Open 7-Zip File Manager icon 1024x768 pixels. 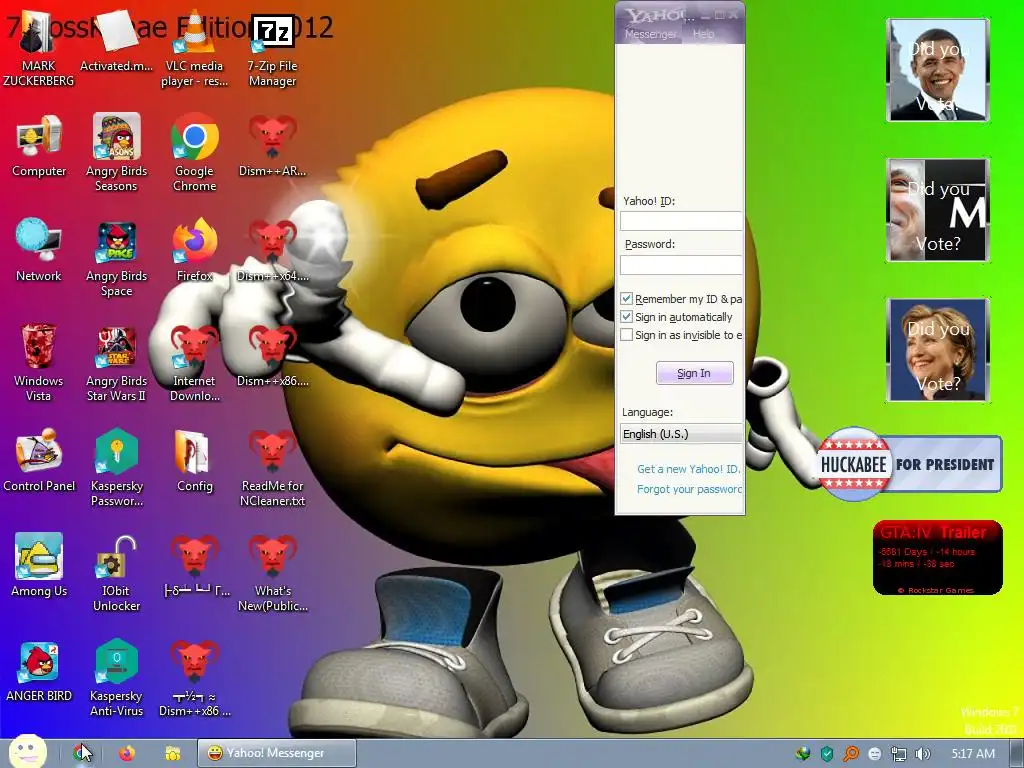point(272,49)
